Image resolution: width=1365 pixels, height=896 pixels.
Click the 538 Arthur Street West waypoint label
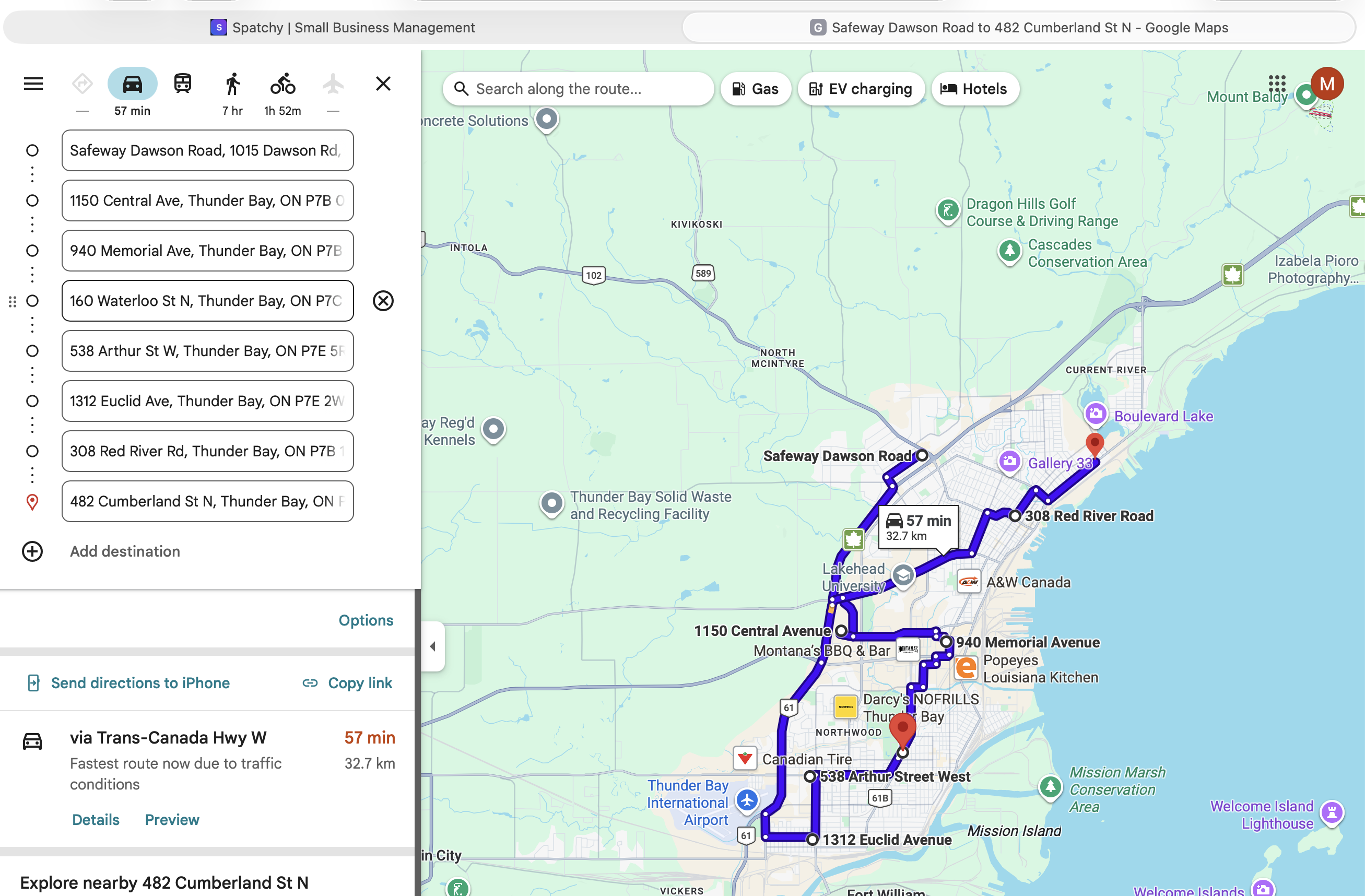click(895, 776)
